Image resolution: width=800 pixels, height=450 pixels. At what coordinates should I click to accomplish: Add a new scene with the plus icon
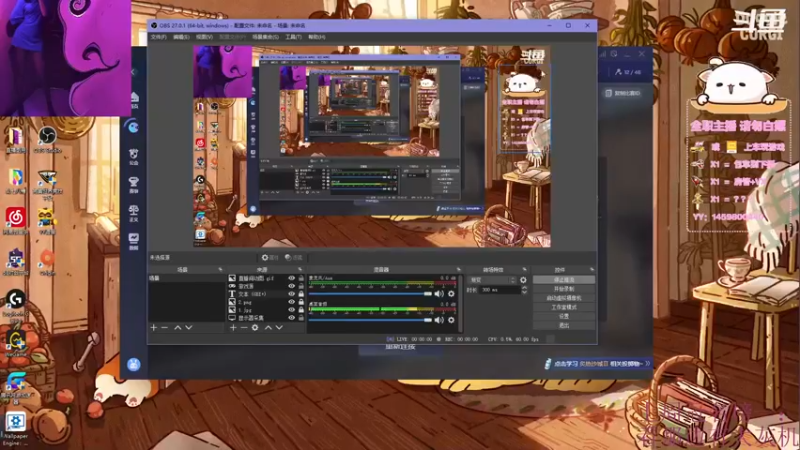coord(154,328)
